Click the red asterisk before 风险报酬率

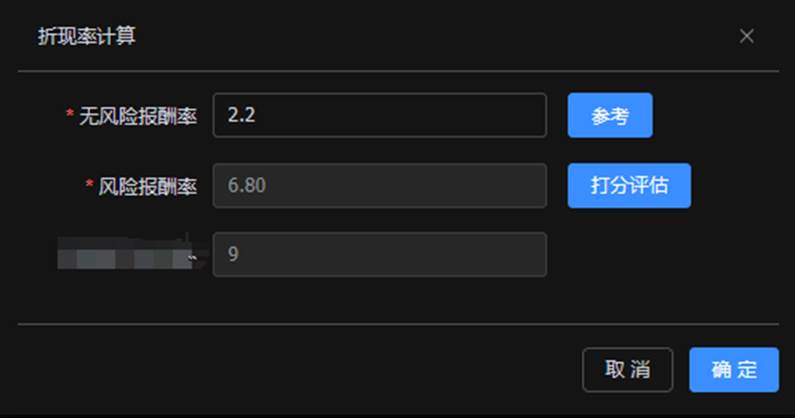point(90,186)
